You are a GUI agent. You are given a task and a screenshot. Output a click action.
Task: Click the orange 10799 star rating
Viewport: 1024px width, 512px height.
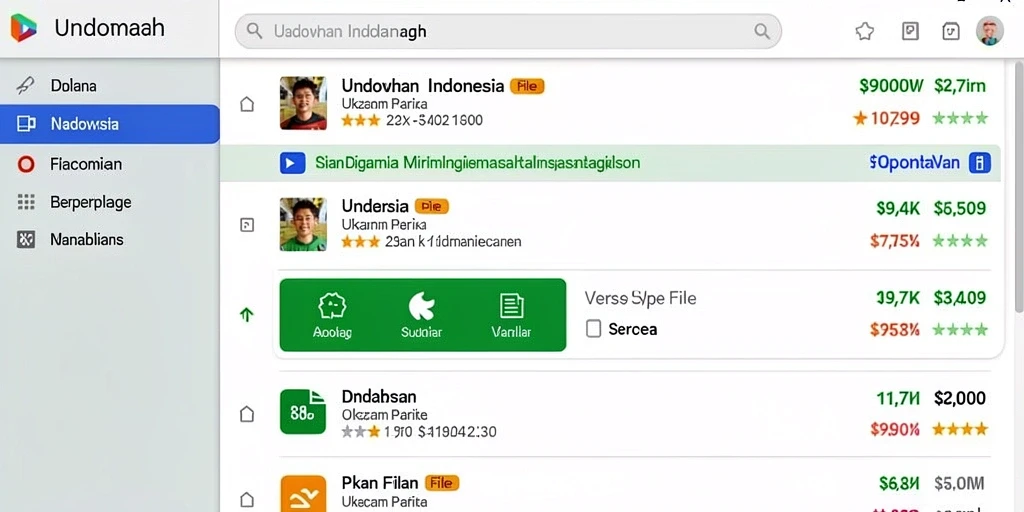886,118
